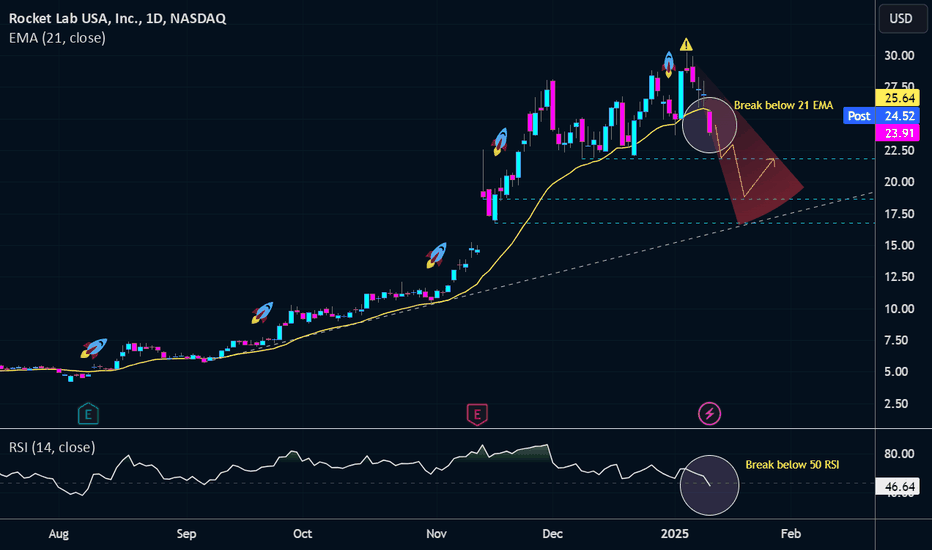Click the Aug label on the time axis
Screen dimensions: 932x550
coord(58,533)
